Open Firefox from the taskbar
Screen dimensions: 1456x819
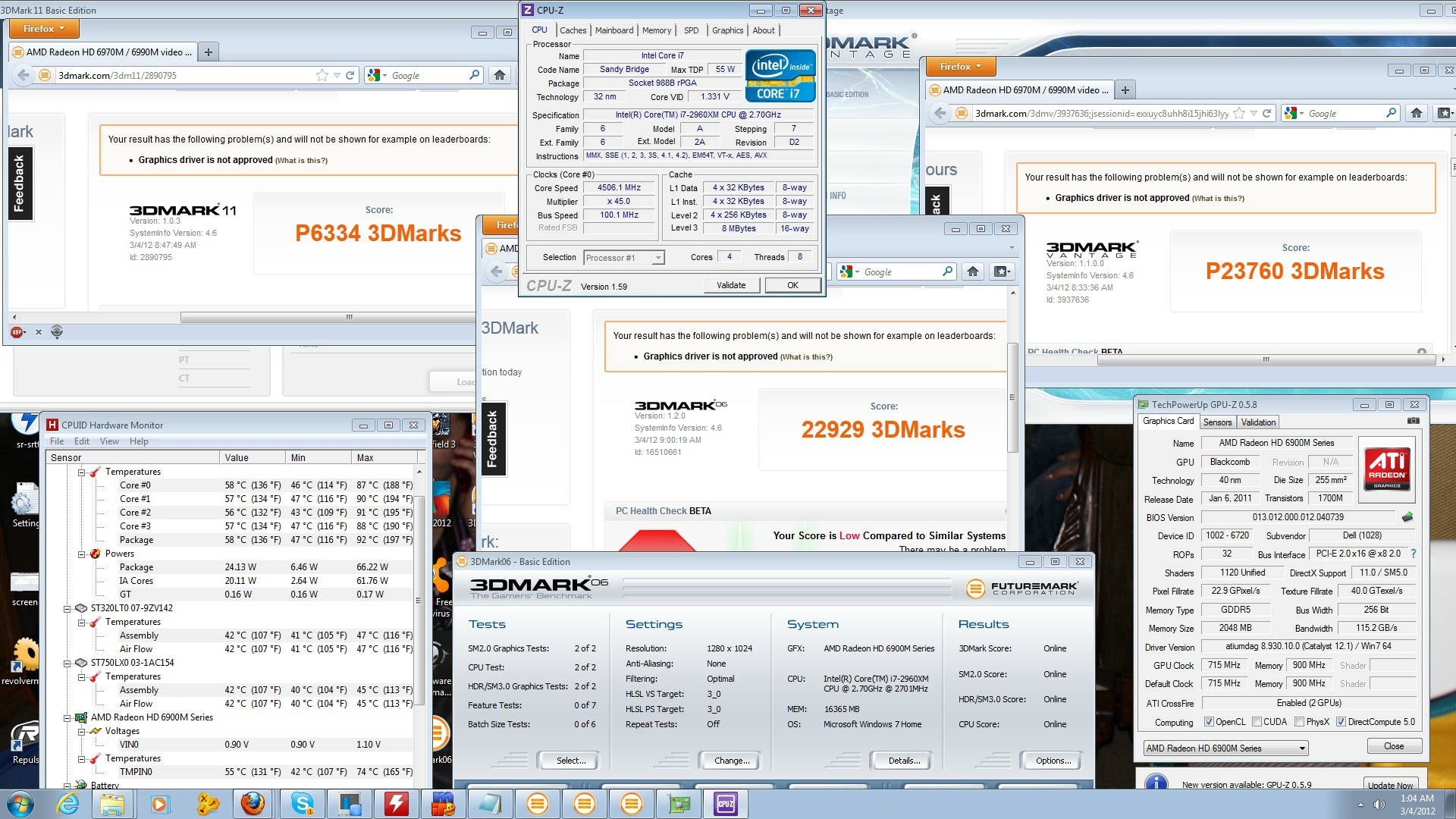point(253,803)
